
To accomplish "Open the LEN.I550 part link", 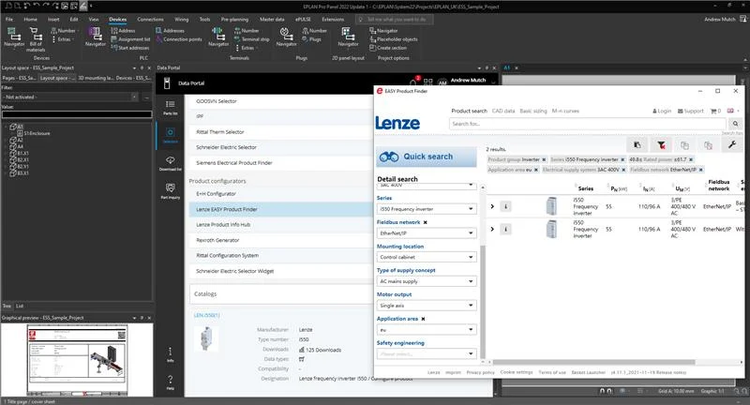I will (206, 316).
